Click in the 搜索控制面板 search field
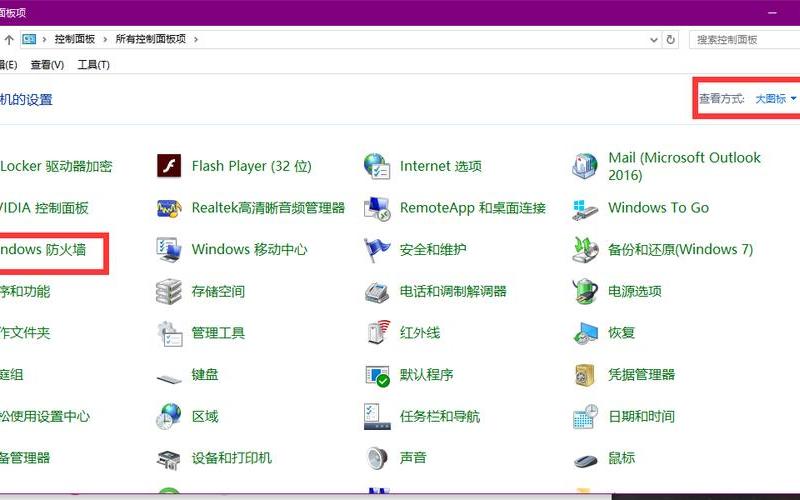This screenshot has width=800, height=500. pyautogui.click(x=744, y=40)
